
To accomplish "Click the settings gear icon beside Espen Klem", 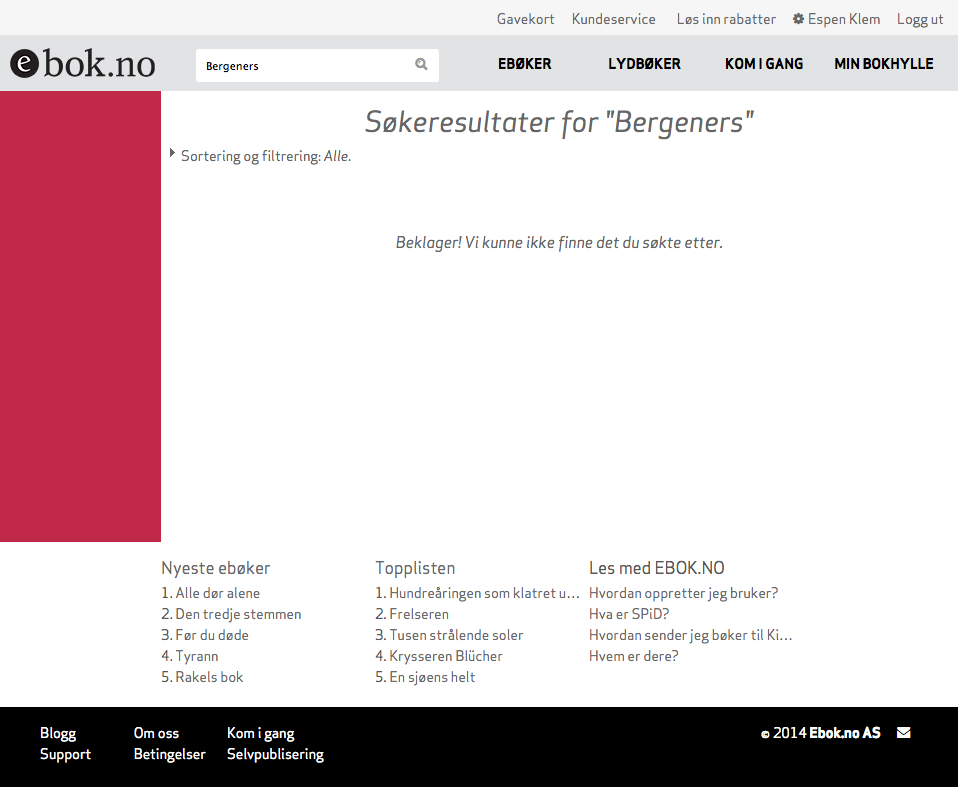I will pos(798,19).
